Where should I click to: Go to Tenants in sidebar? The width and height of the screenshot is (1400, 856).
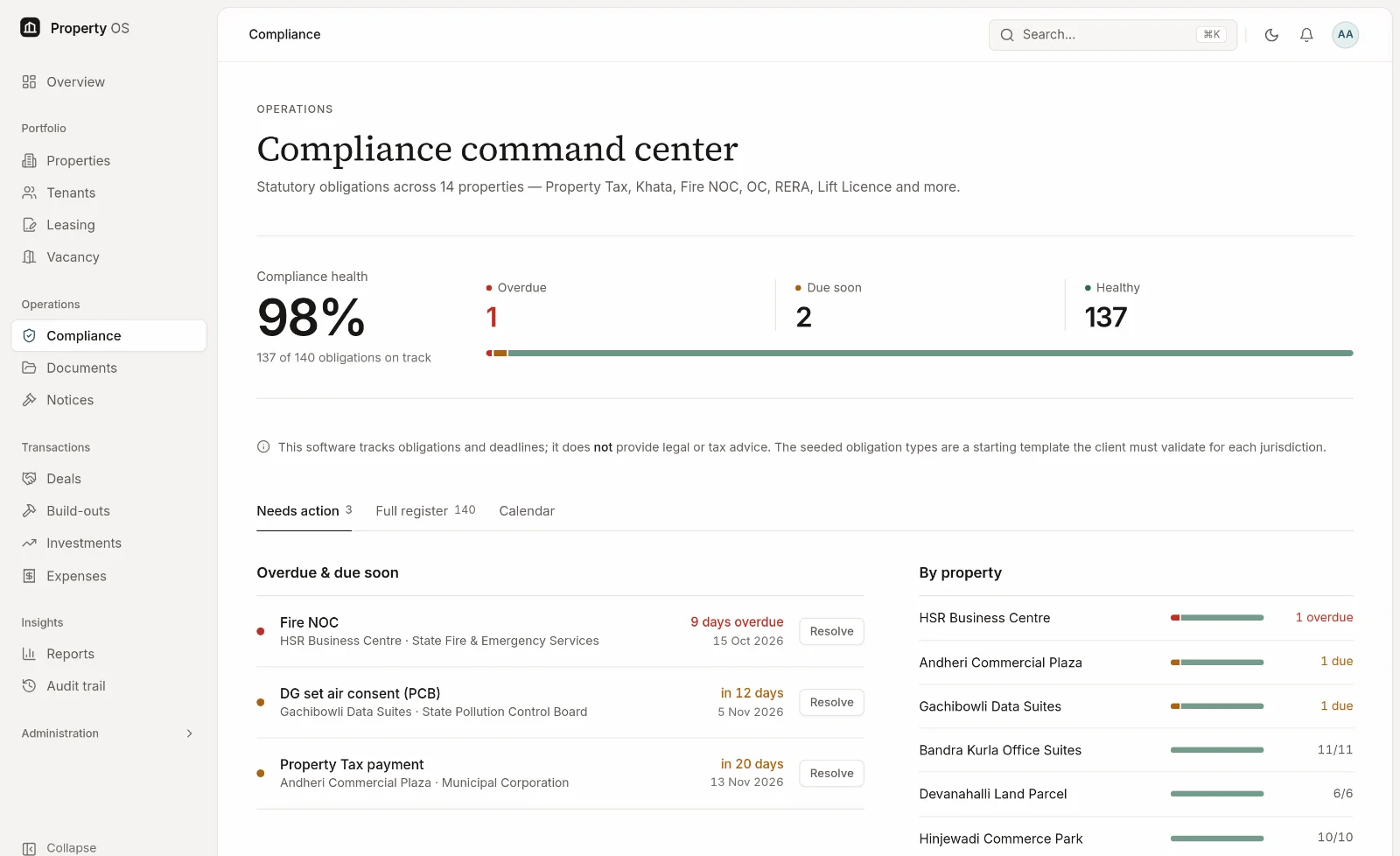pyautogui.click(x=108, y=193)
